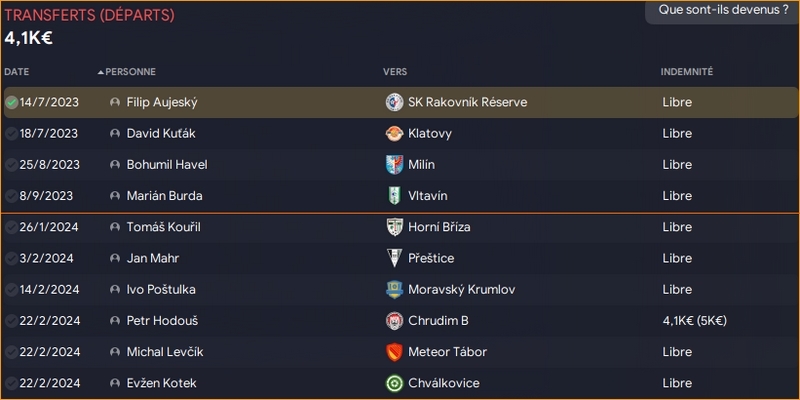Click Chválkovice club badge icon

point(393,383)
